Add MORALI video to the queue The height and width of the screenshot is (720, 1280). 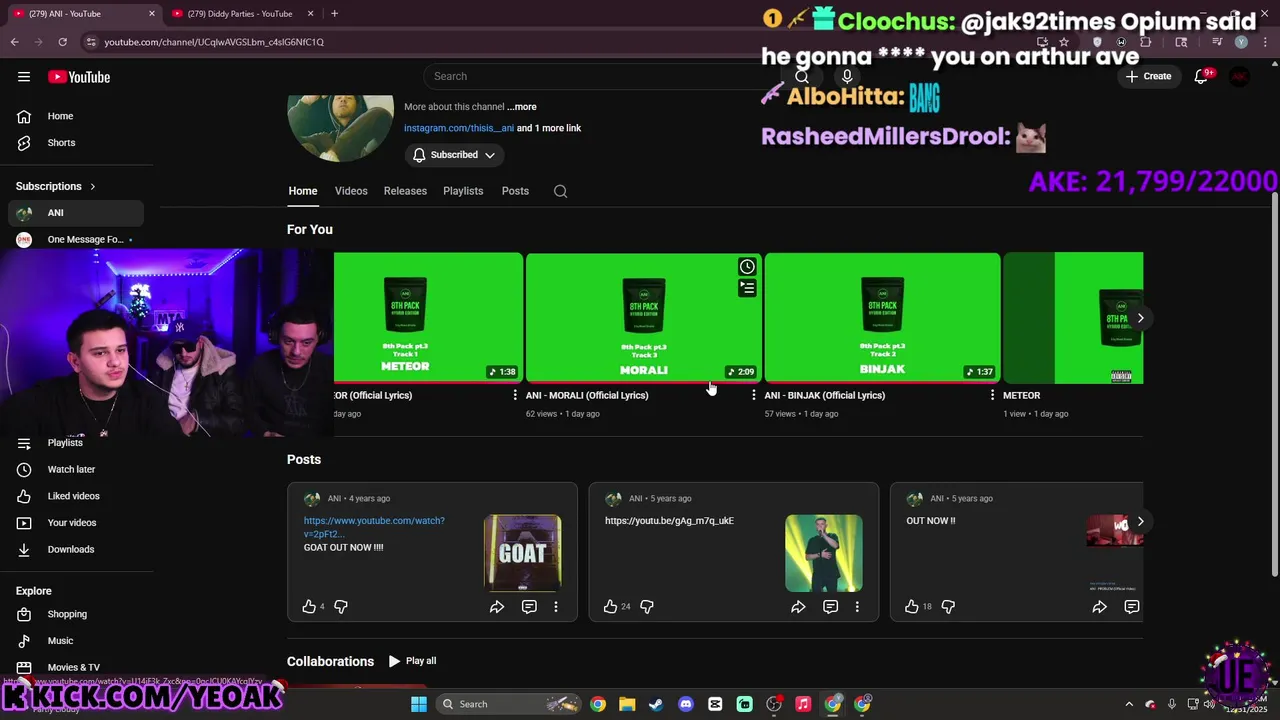pos(747,288)
